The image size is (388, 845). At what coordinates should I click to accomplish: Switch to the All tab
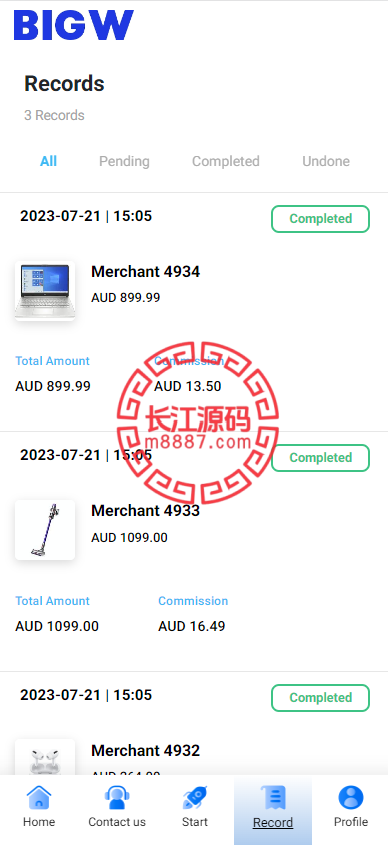pos(48,161)
